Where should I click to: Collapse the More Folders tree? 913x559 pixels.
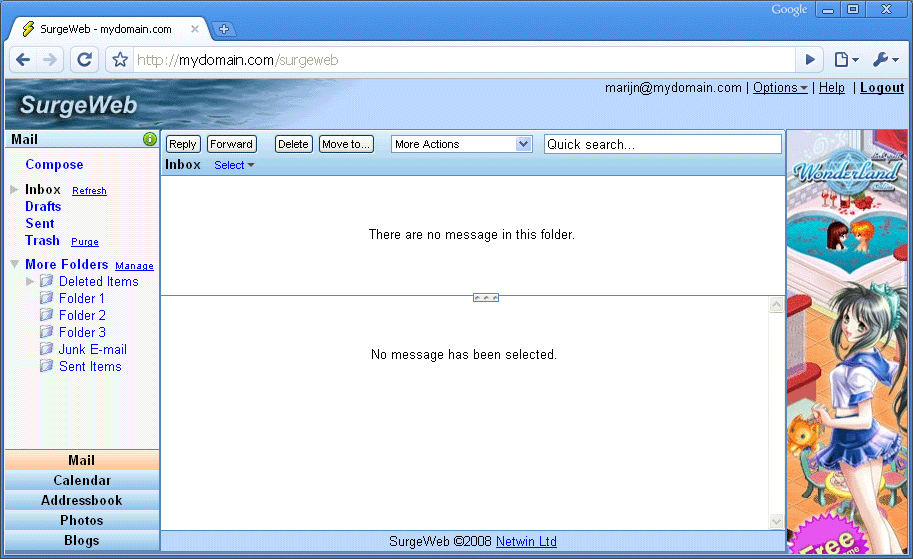click(14, 265)
